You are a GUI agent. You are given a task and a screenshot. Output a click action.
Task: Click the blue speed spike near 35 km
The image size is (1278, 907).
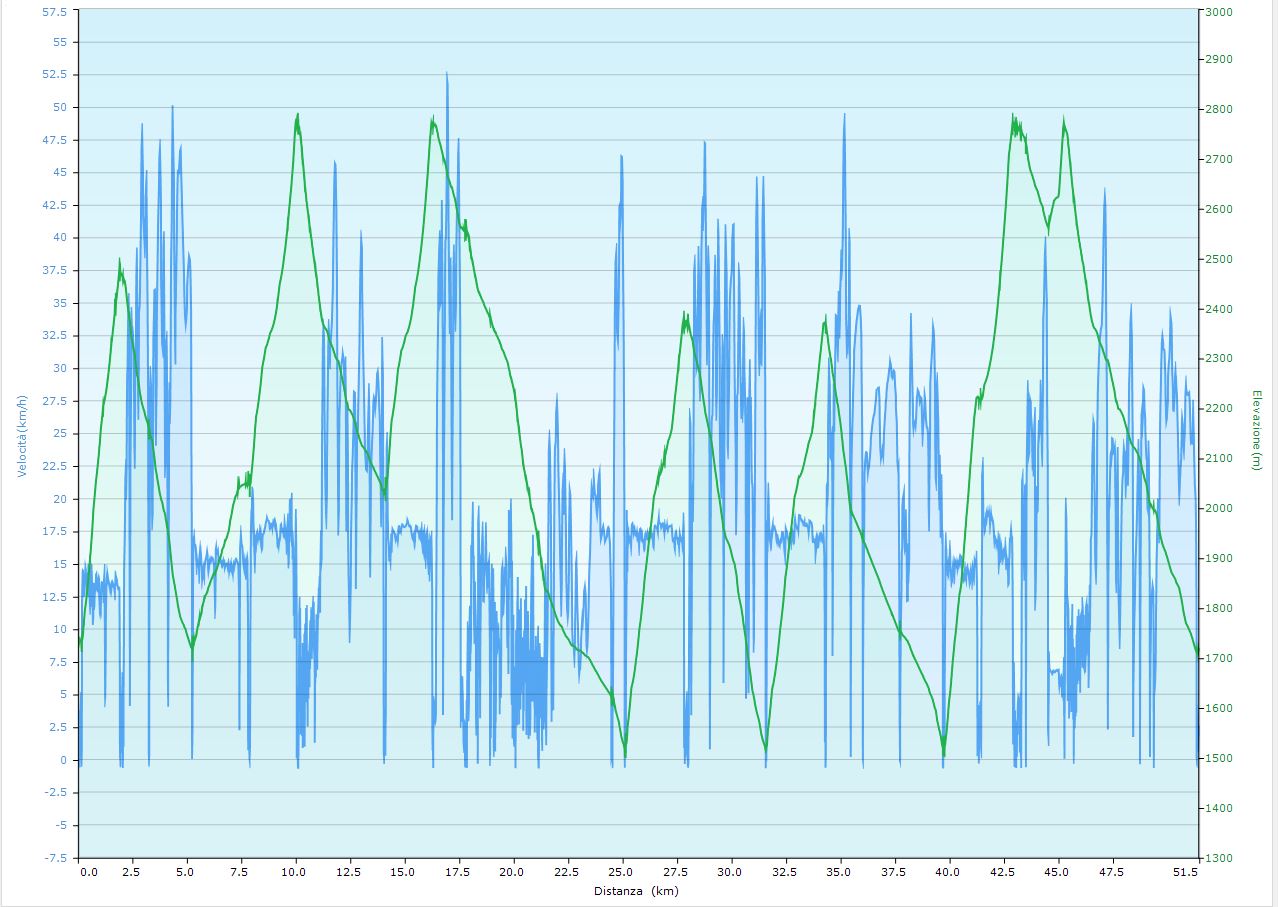point(844,116)
